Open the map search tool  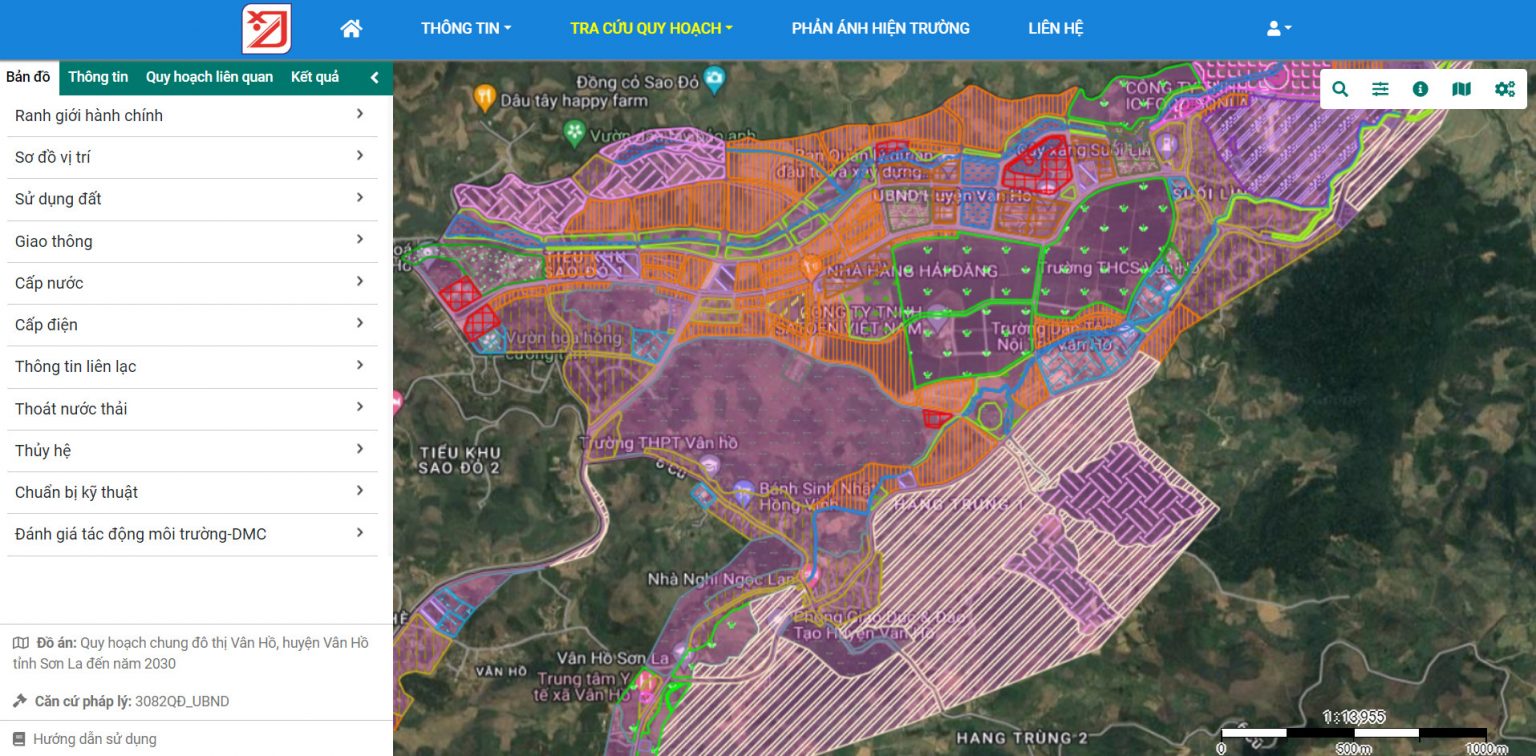[x=1340, y=89]
